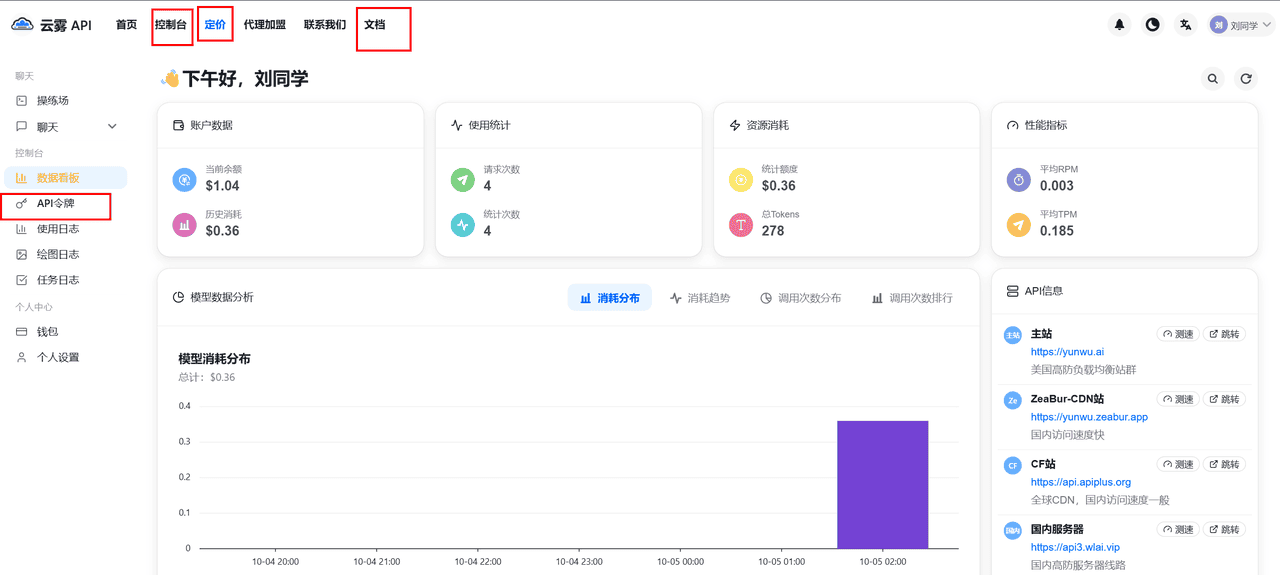Open the https://yunwu.zeabur.app link

(1089, 417)
